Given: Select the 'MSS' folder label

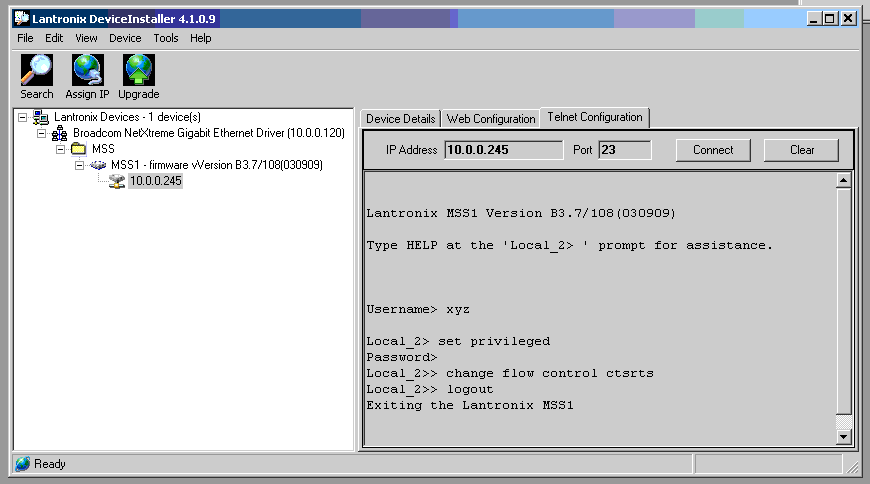Looking at the screenshot, I should (x=103, y=149).
